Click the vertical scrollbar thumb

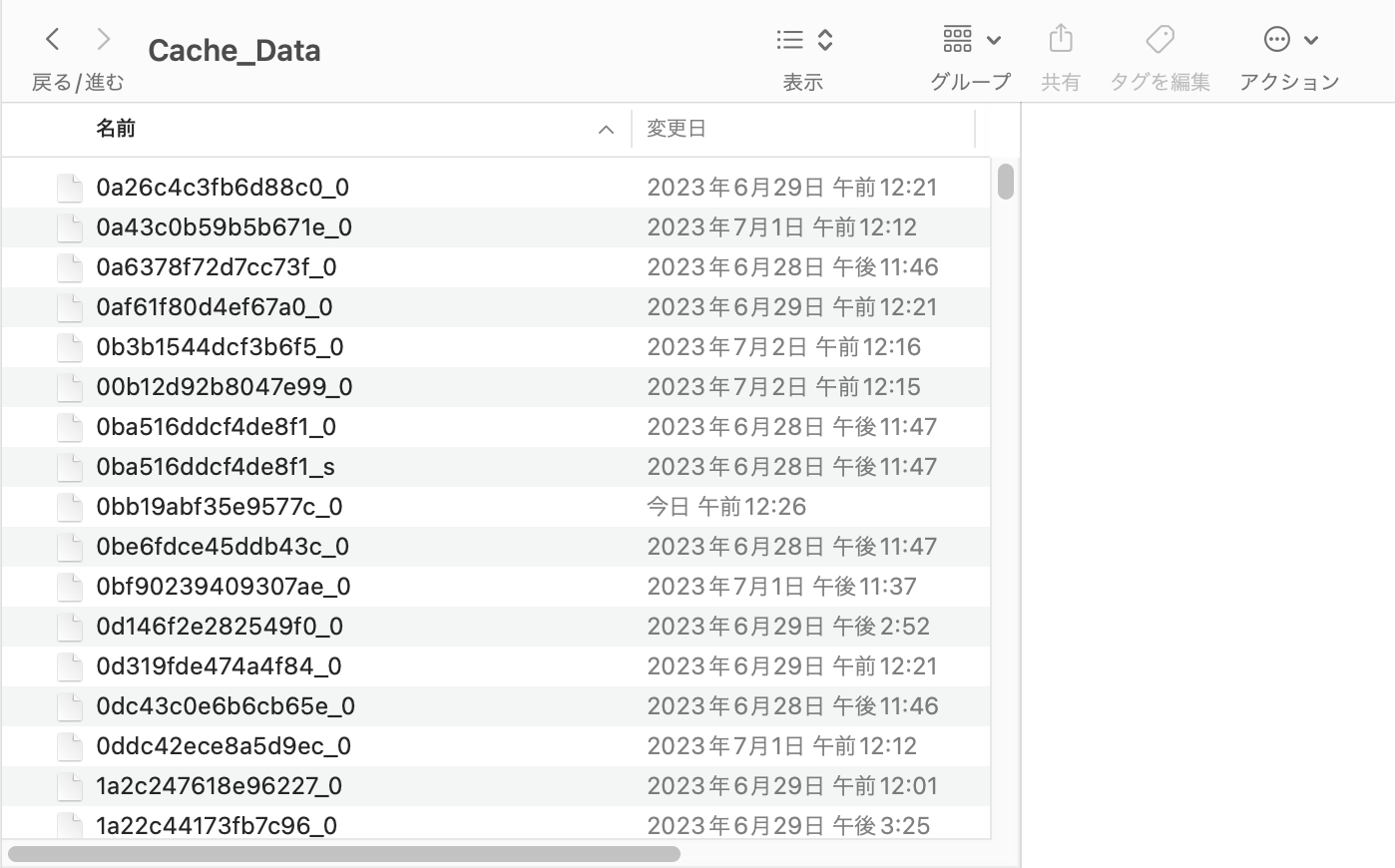[1005, 182]
